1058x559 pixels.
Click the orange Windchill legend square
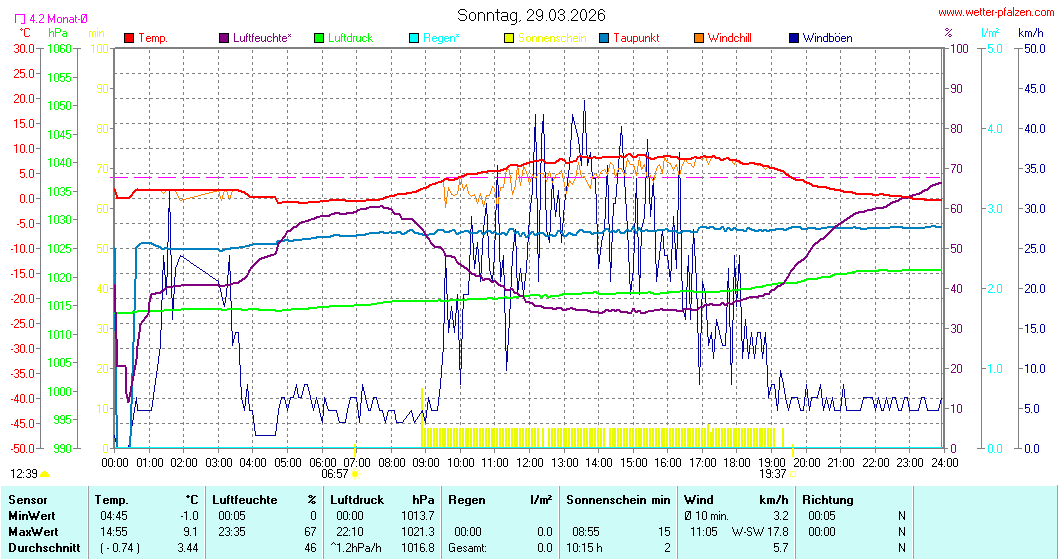click(698, 38)
